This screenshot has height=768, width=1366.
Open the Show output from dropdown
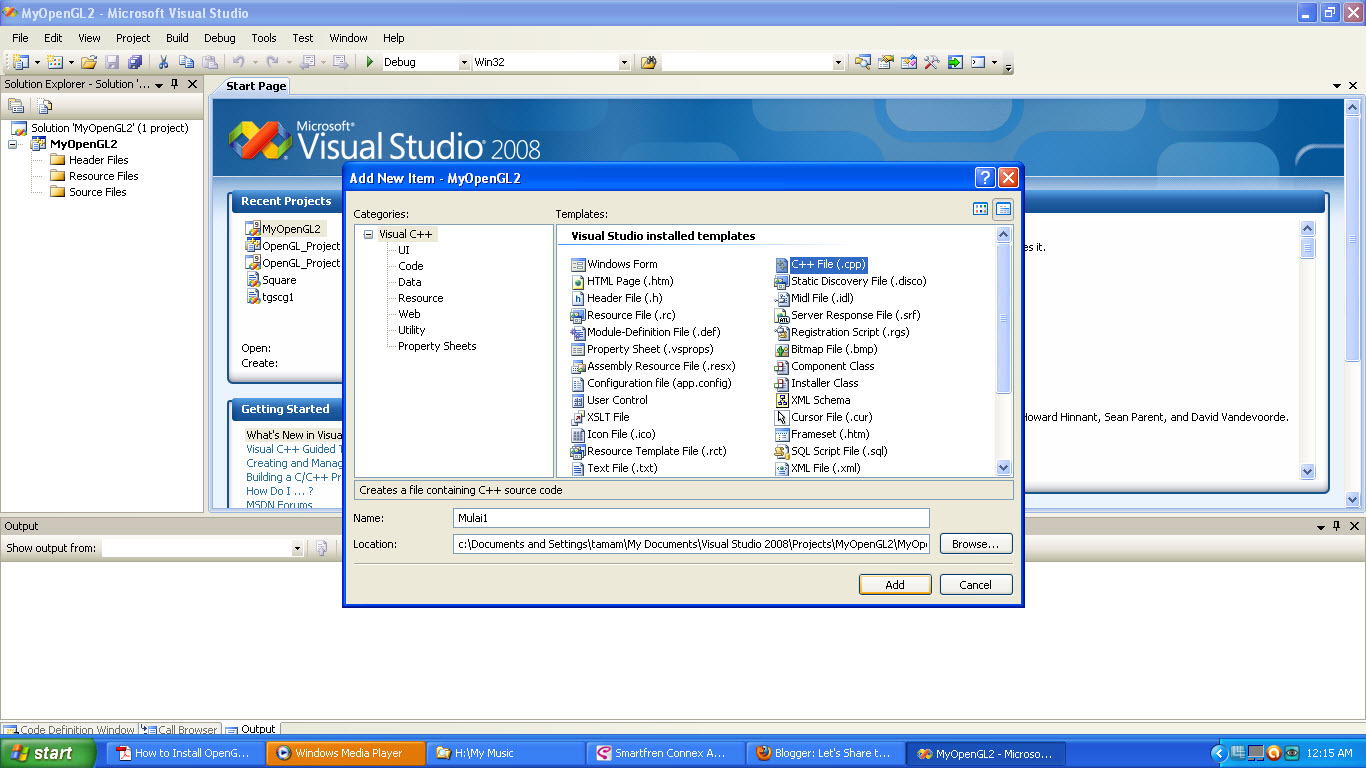[x=297, y=548]
